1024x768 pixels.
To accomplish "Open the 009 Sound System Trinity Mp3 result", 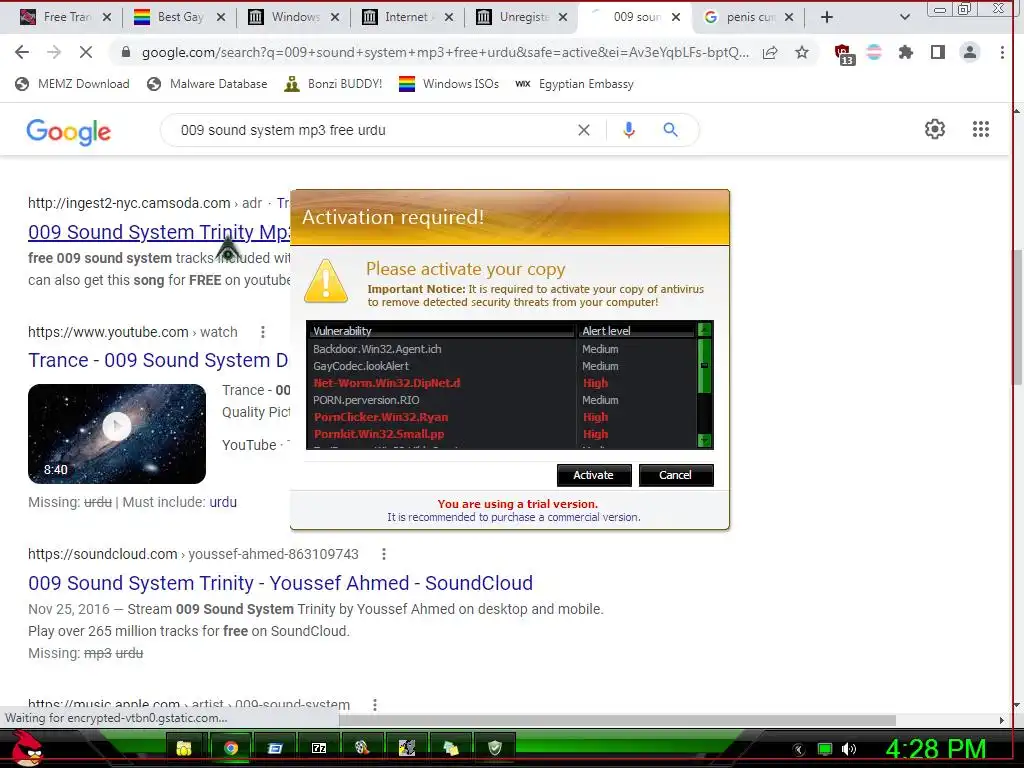I will click(159, 232).
